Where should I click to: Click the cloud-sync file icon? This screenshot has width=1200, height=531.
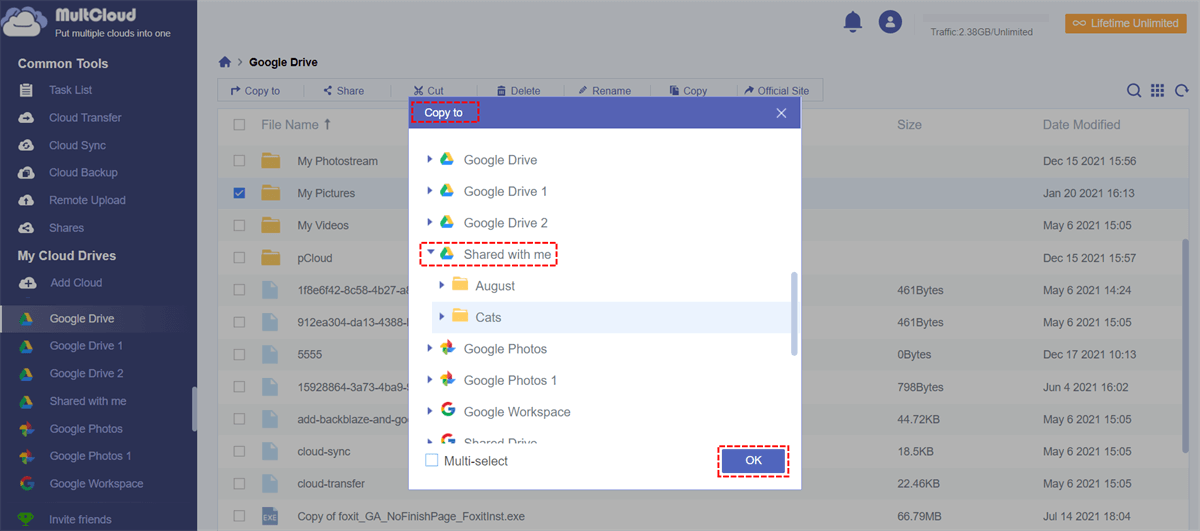270,452
